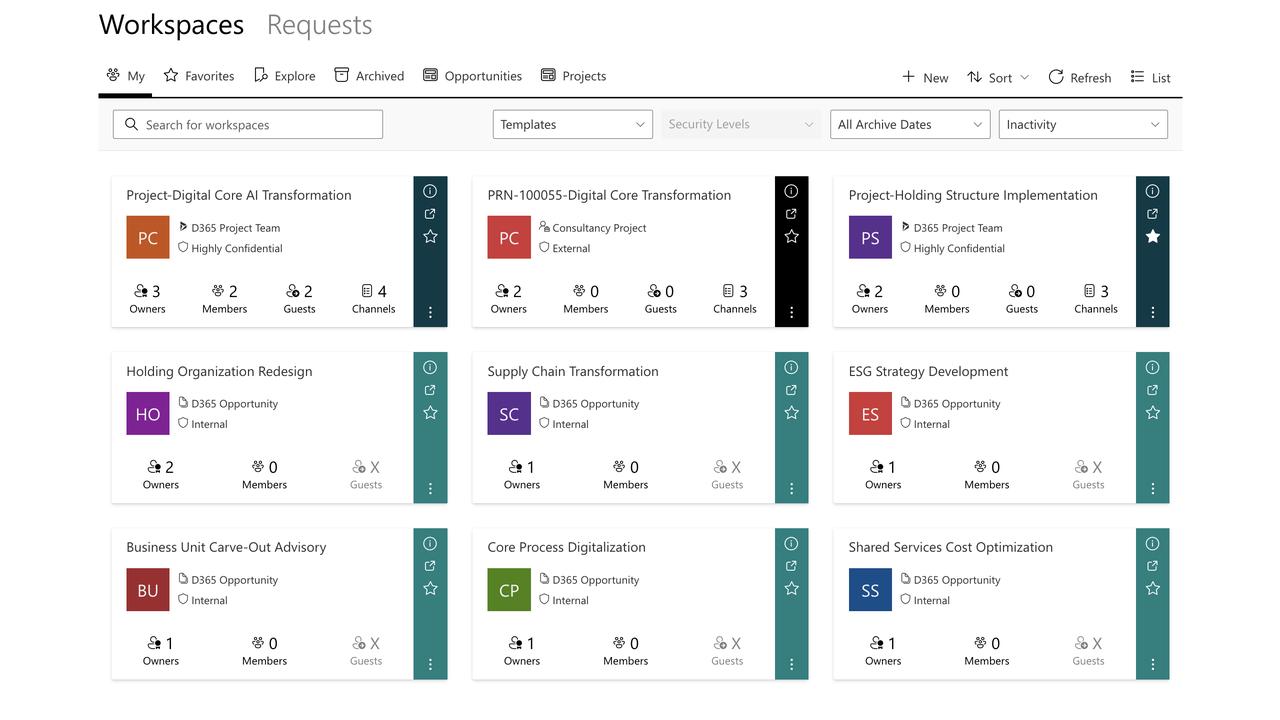Unfavorite Project-Holding Structure Implementation star
The image size is (1280, 720).
pyautogui.click(x=1152, y=237)
